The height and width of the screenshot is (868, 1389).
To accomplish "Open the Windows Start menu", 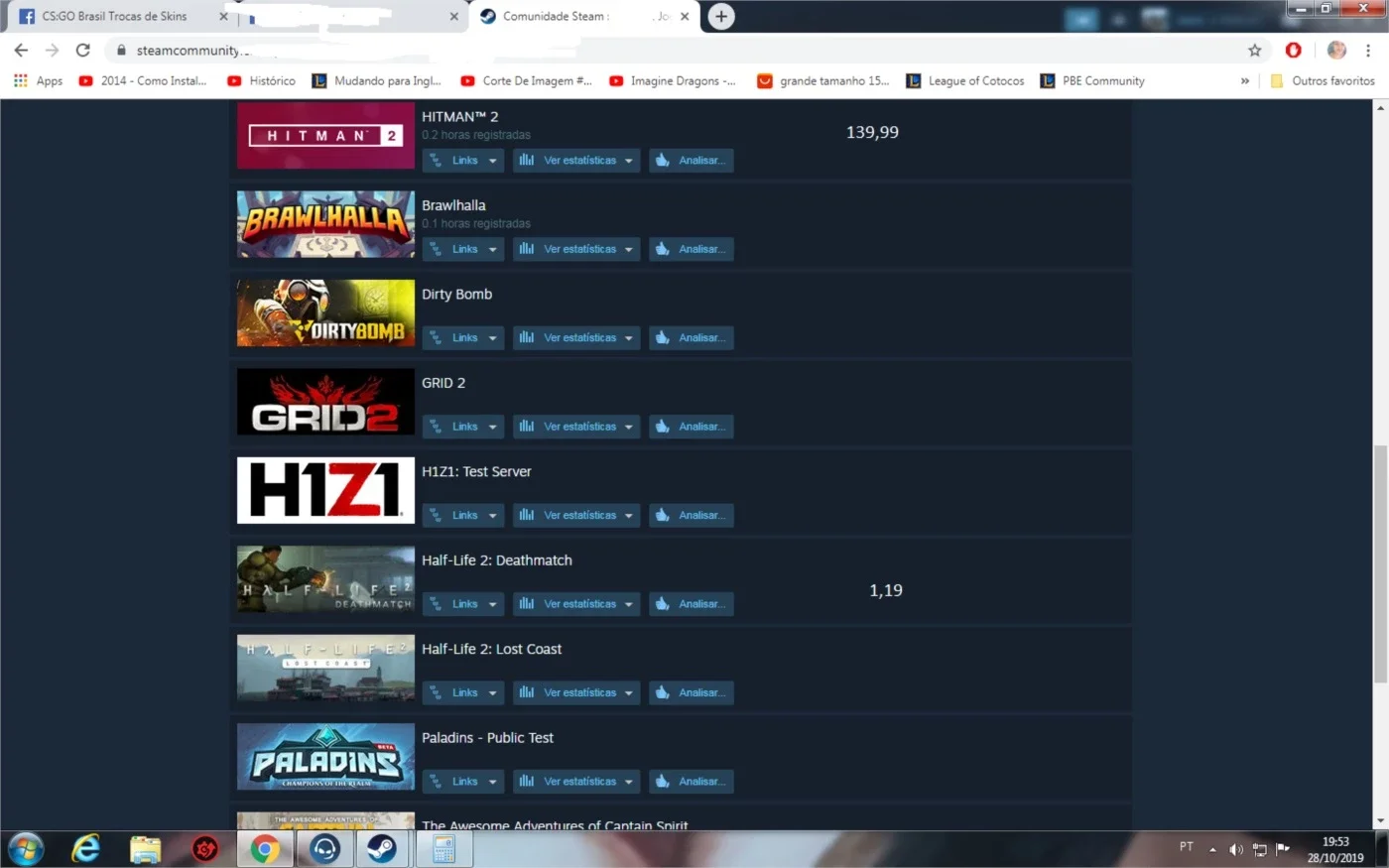I will [25, 849].
